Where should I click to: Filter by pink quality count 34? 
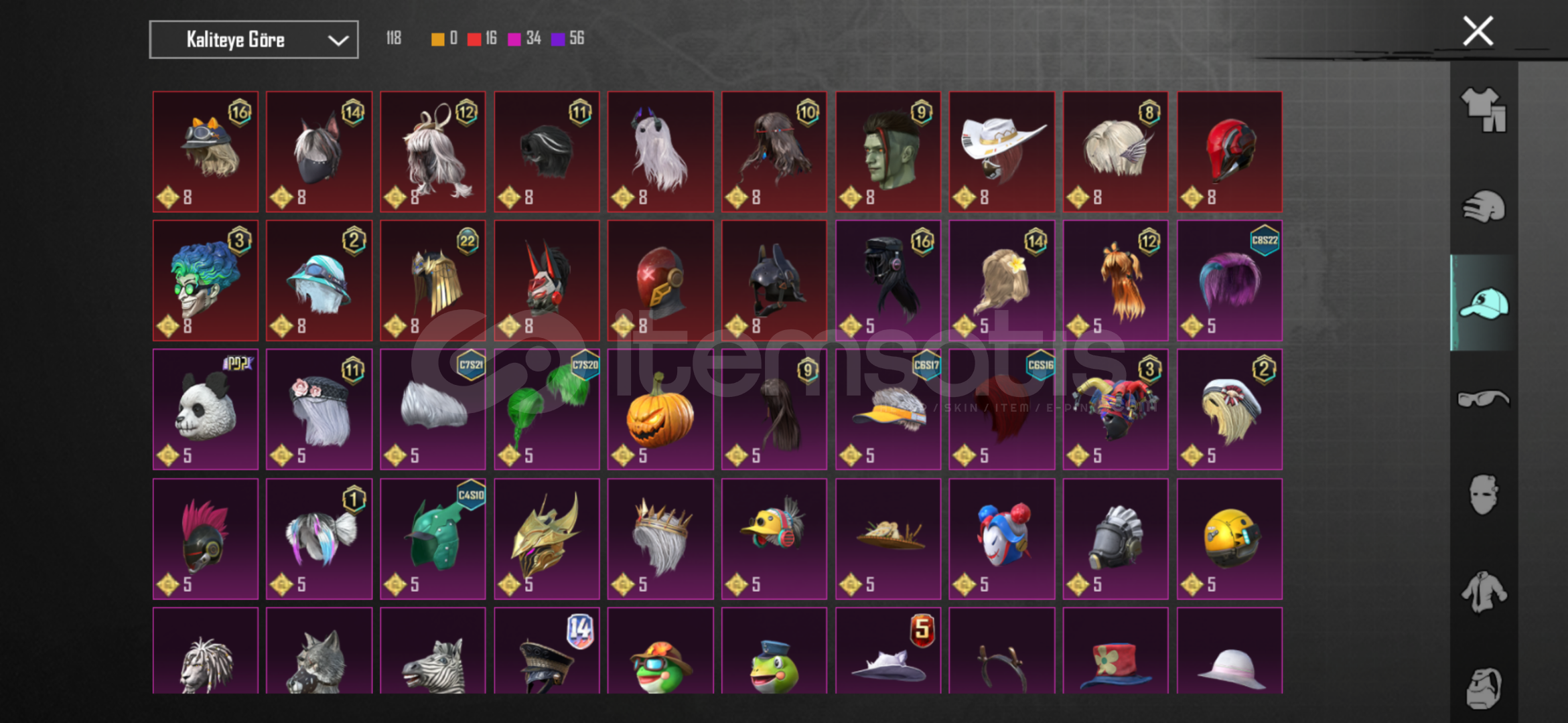click(524, 38)
